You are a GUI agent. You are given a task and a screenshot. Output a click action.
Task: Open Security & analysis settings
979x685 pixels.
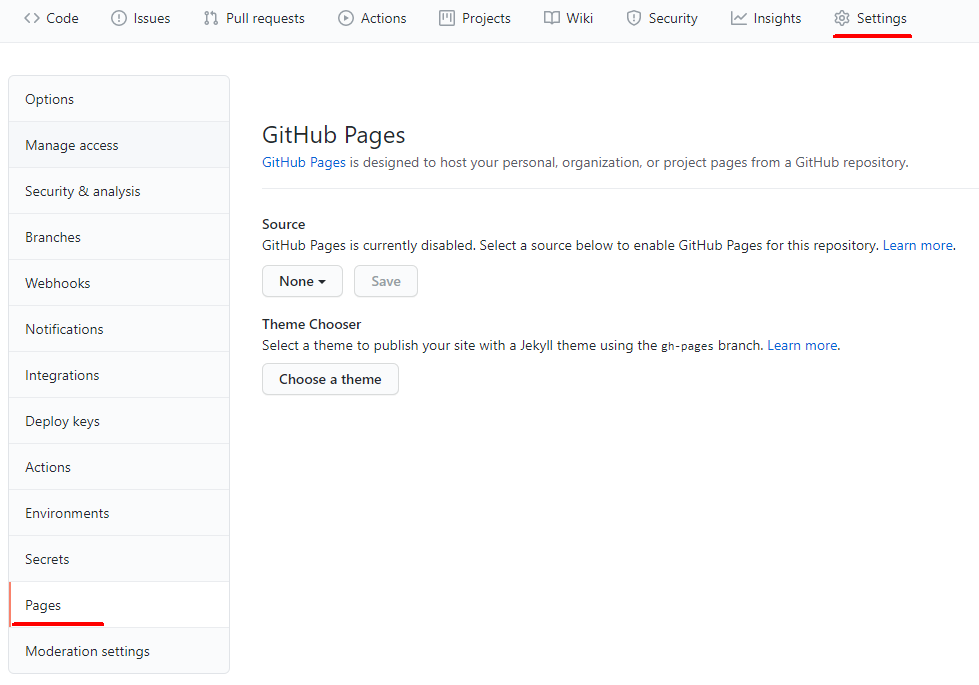click(119, 191)
